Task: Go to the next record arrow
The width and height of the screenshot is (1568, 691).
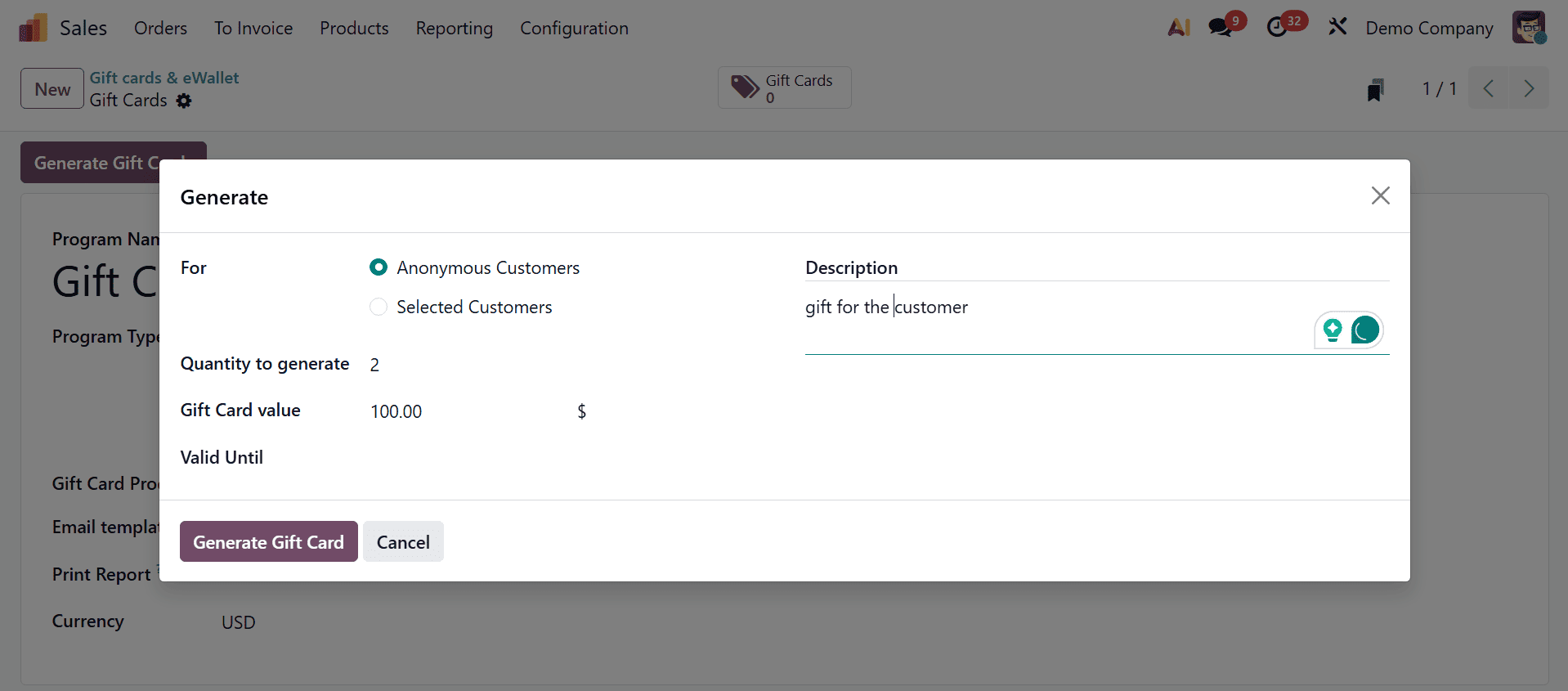Action: pos(1528,88)
